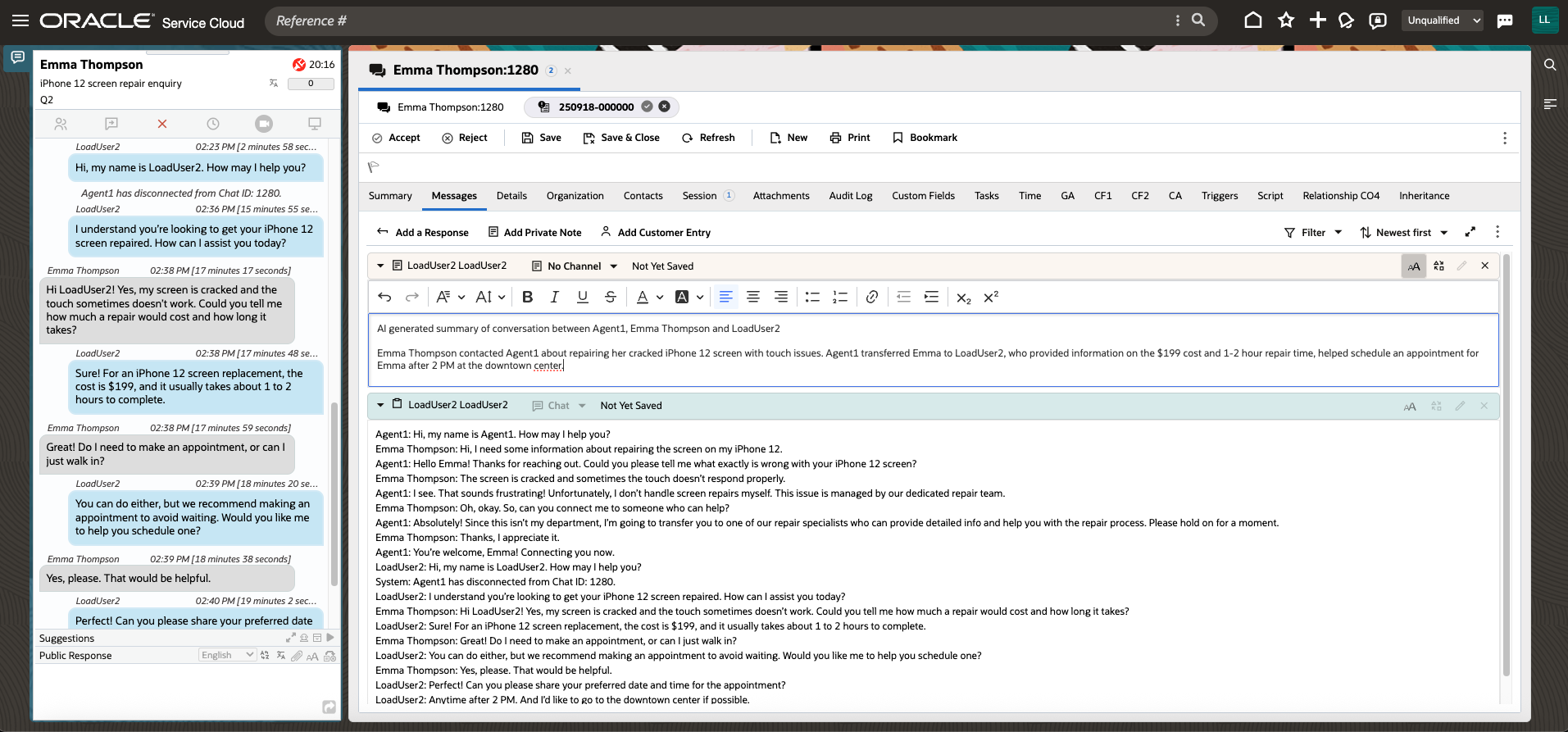
Task: Open the font size dropdown in editor
Action: coord(490,297)
